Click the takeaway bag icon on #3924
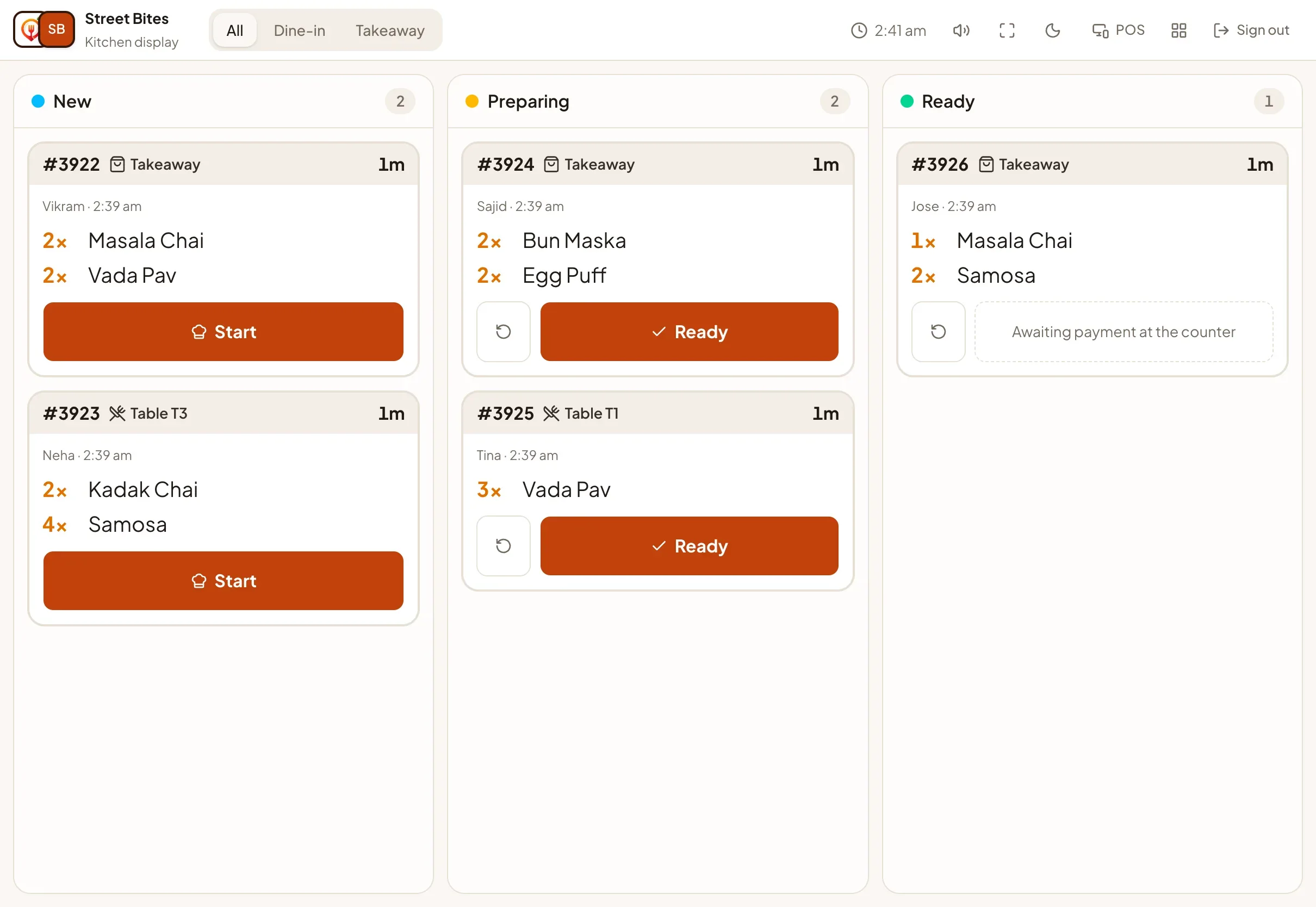Screen dimensions: 1316x907 551,164
